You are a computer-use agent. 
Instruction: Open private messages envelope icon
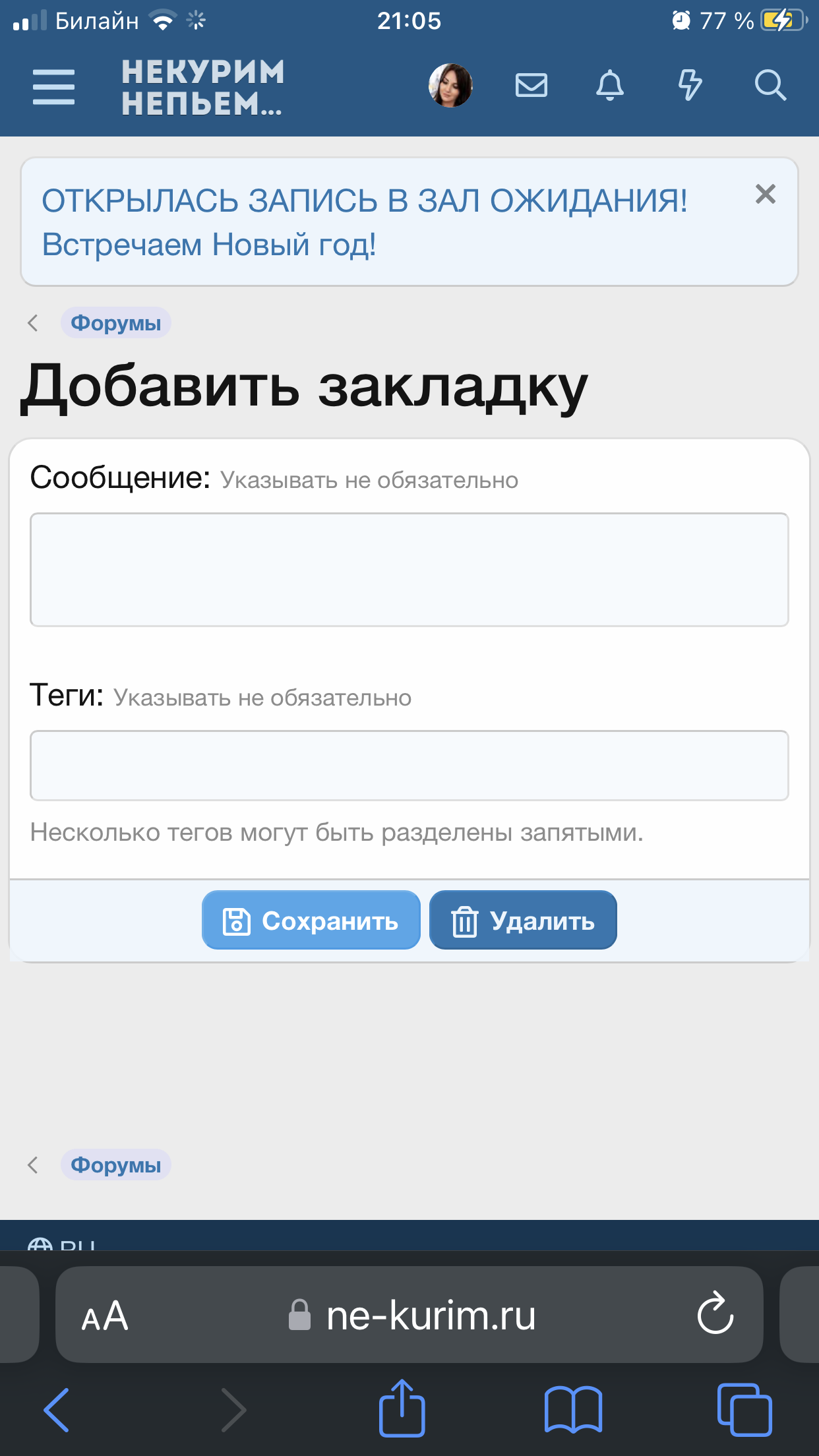[531, 86]
